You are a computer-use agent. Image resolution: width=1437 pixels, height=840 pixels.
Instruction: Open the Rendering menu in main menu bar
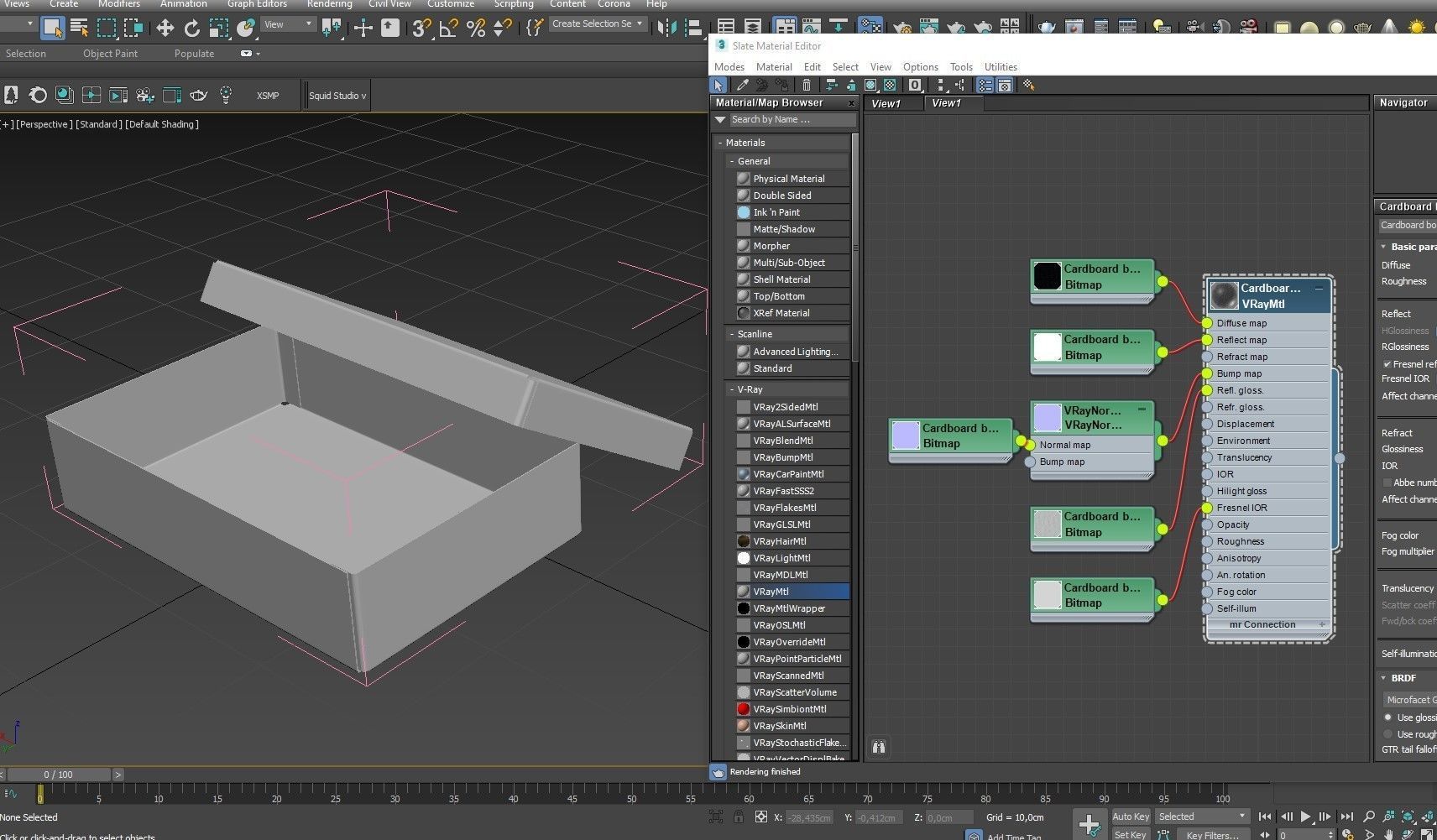(329, 4)
